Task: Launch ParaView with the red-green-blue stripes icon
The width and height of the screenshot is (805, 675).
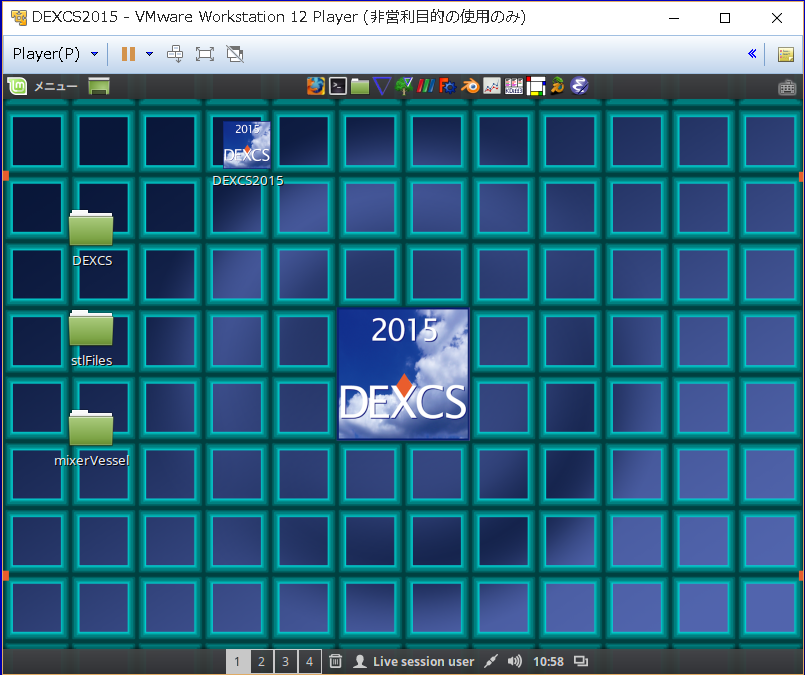Action: coord(426,86)
